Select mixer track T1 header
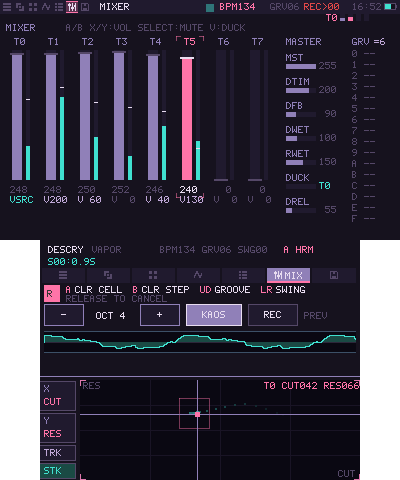The height and width of the screenshot is (480, 400). click(x=53, y=42)
